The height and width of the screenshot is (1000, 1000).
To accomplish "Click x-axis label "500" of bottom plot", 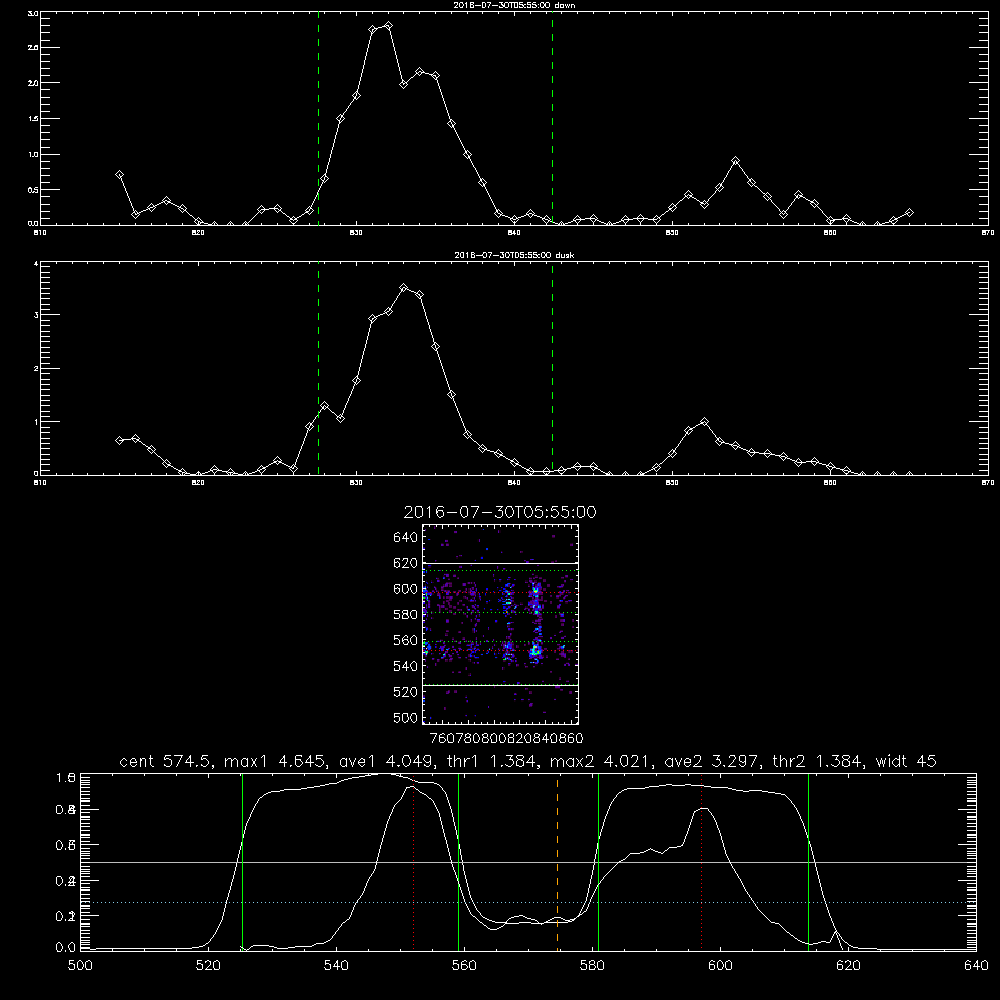I will pos(80,966).
